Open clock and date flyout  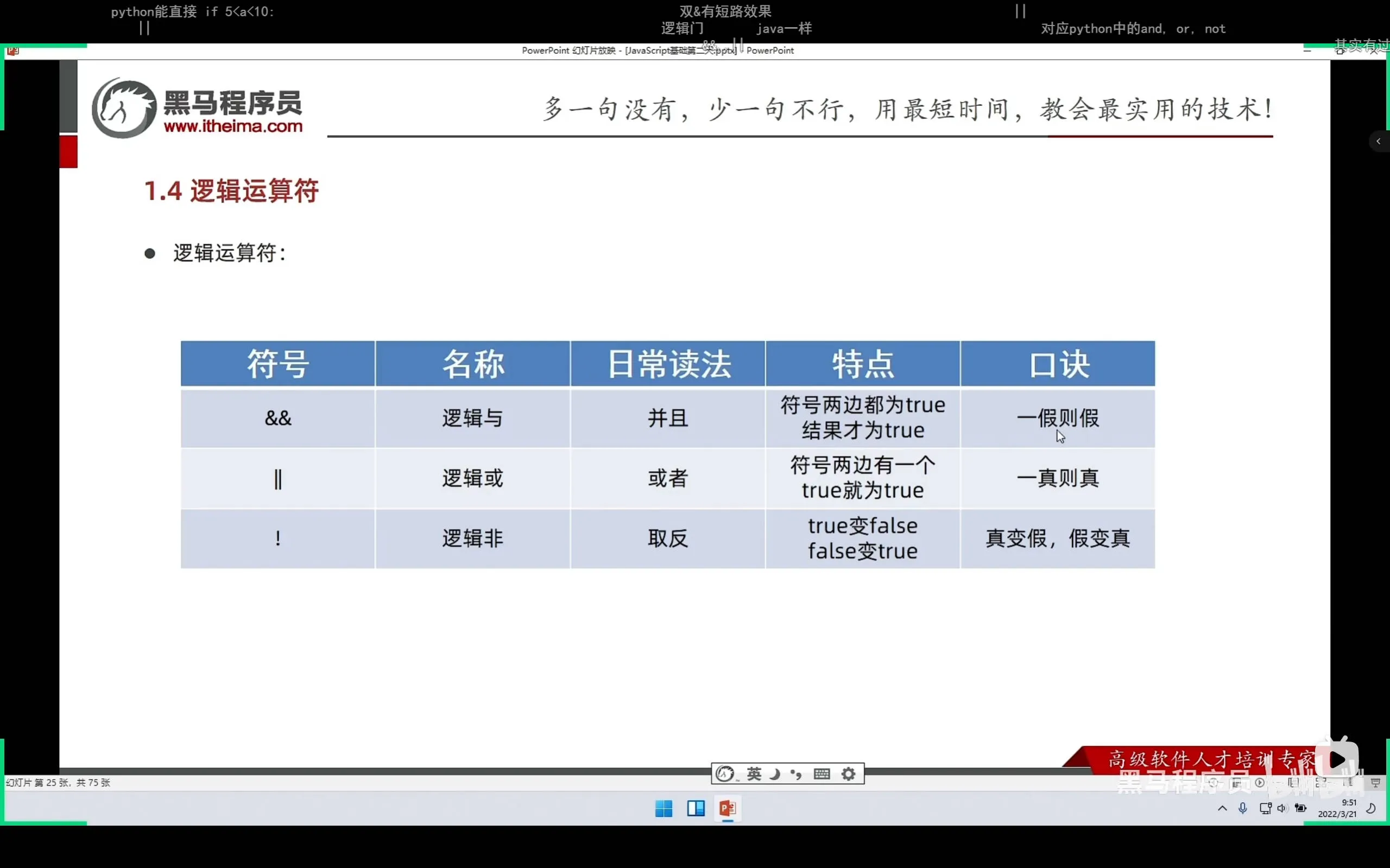click(x=1337, y=808)
